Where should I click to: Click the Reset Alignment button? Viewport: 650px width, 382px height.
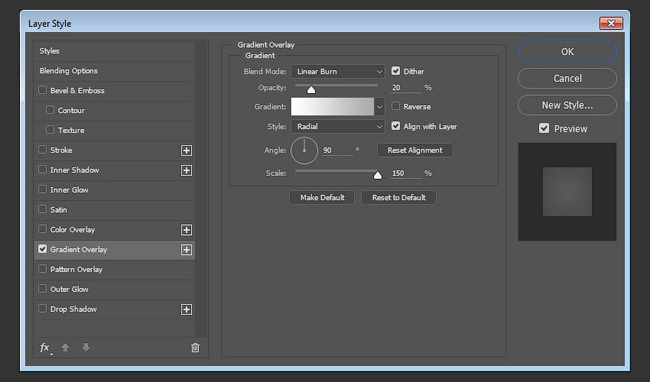point(415,150)
